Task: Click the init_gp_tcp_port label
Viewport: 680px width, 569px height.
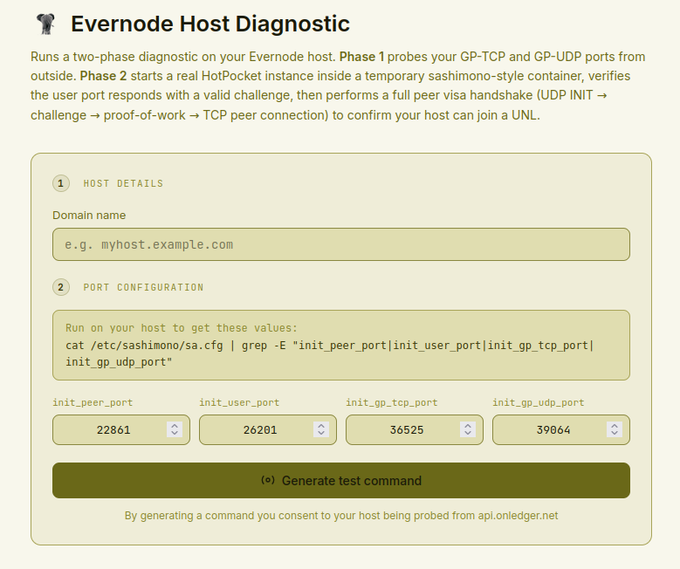Action: point(392,402)
